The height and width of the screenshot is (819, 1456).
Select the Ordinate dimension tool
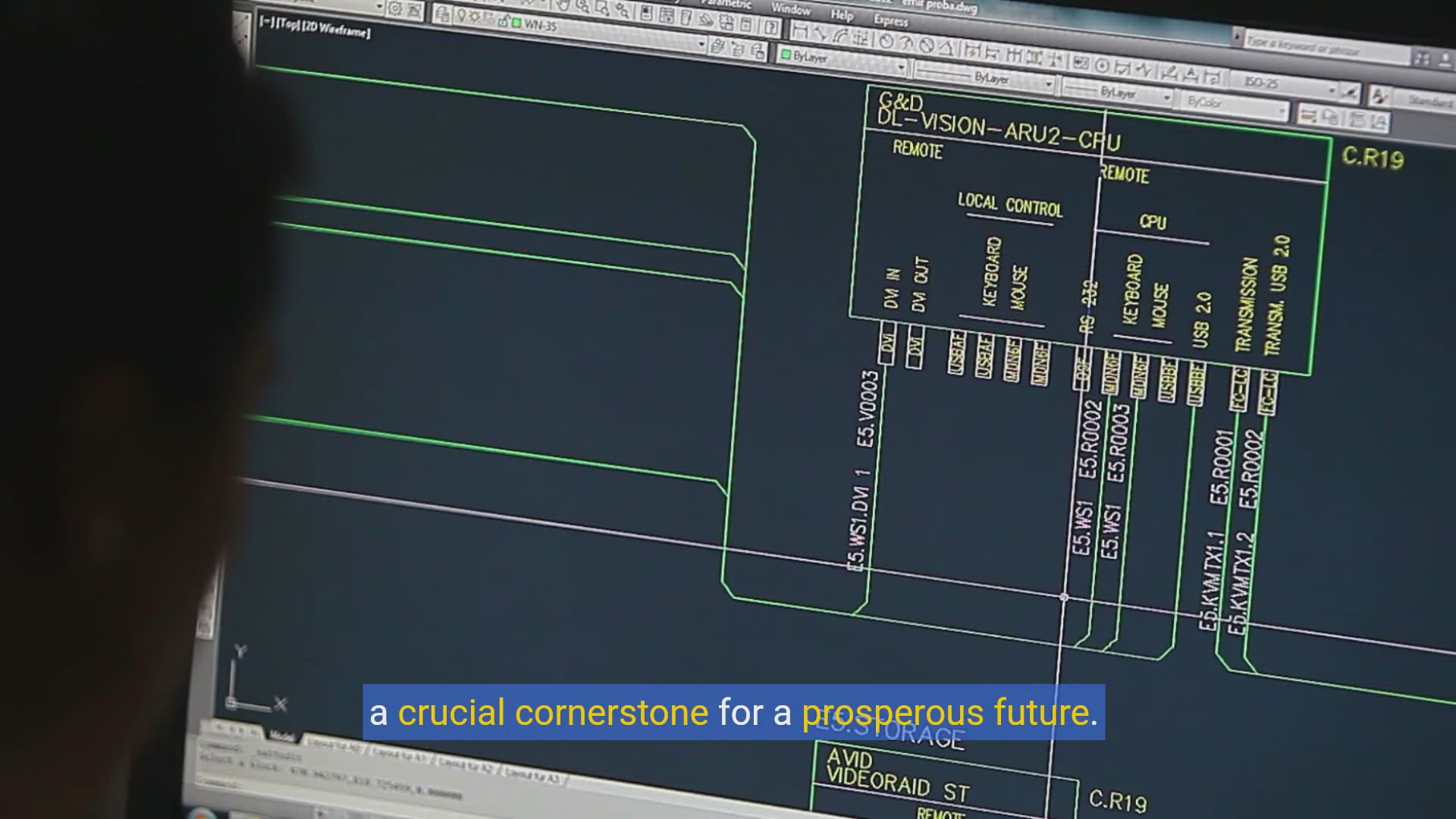[861, 38]
